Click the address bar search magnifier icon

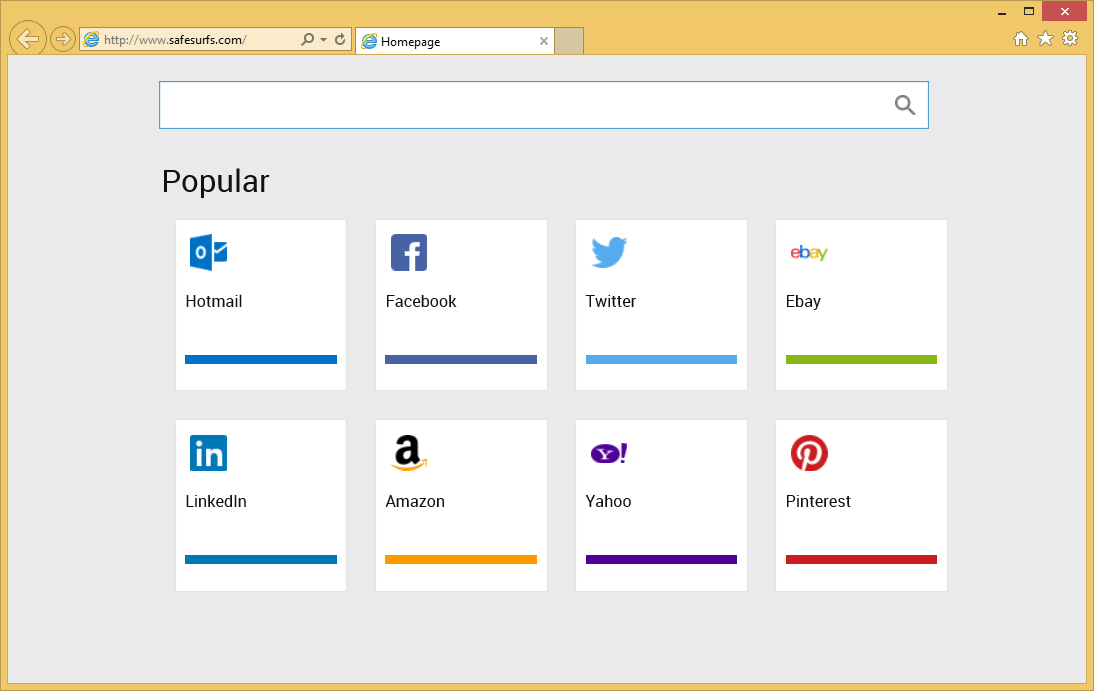[x=307, y=39]
